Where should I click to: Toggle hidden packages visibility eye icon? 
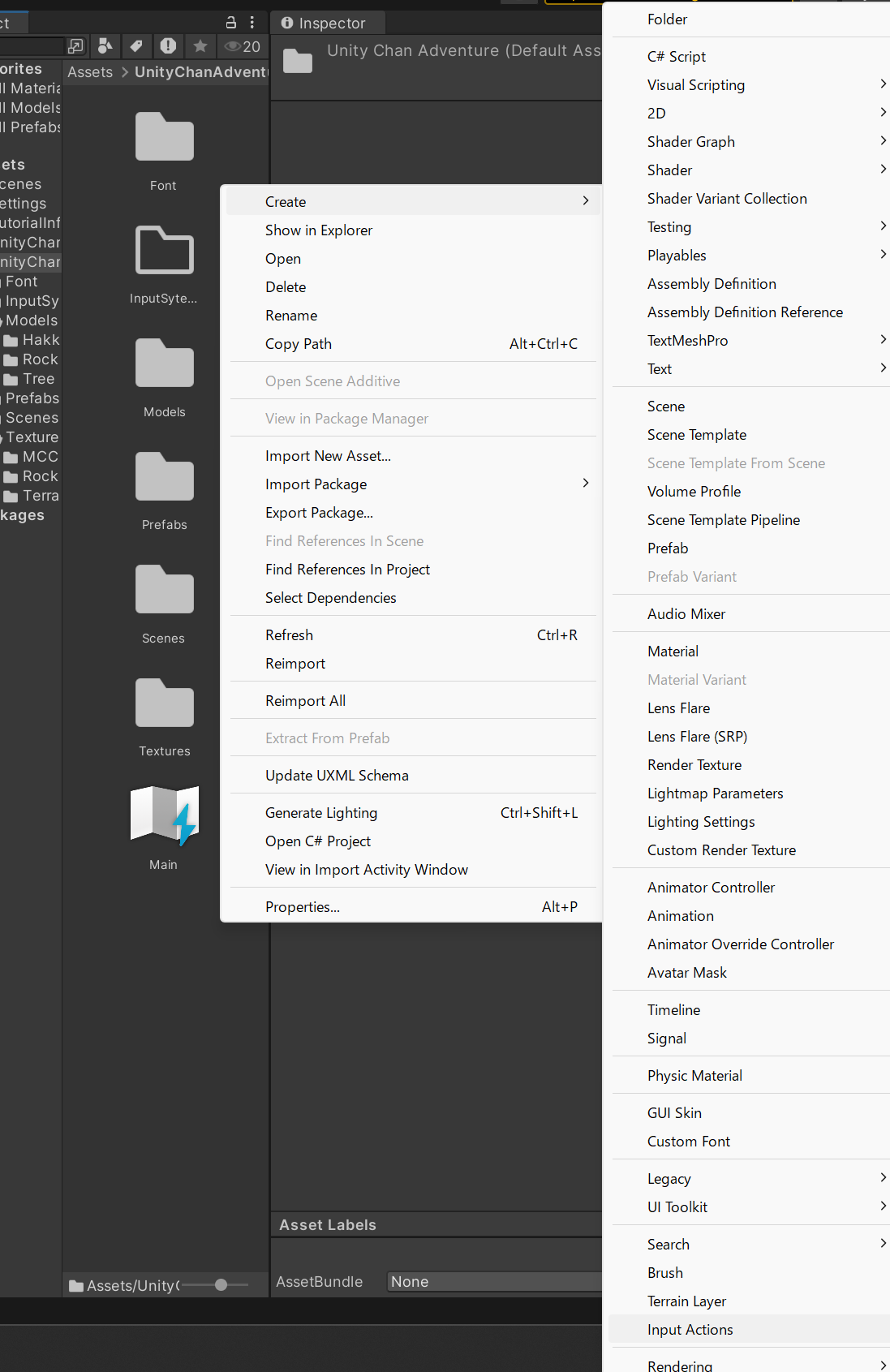(x=242, y=46)
